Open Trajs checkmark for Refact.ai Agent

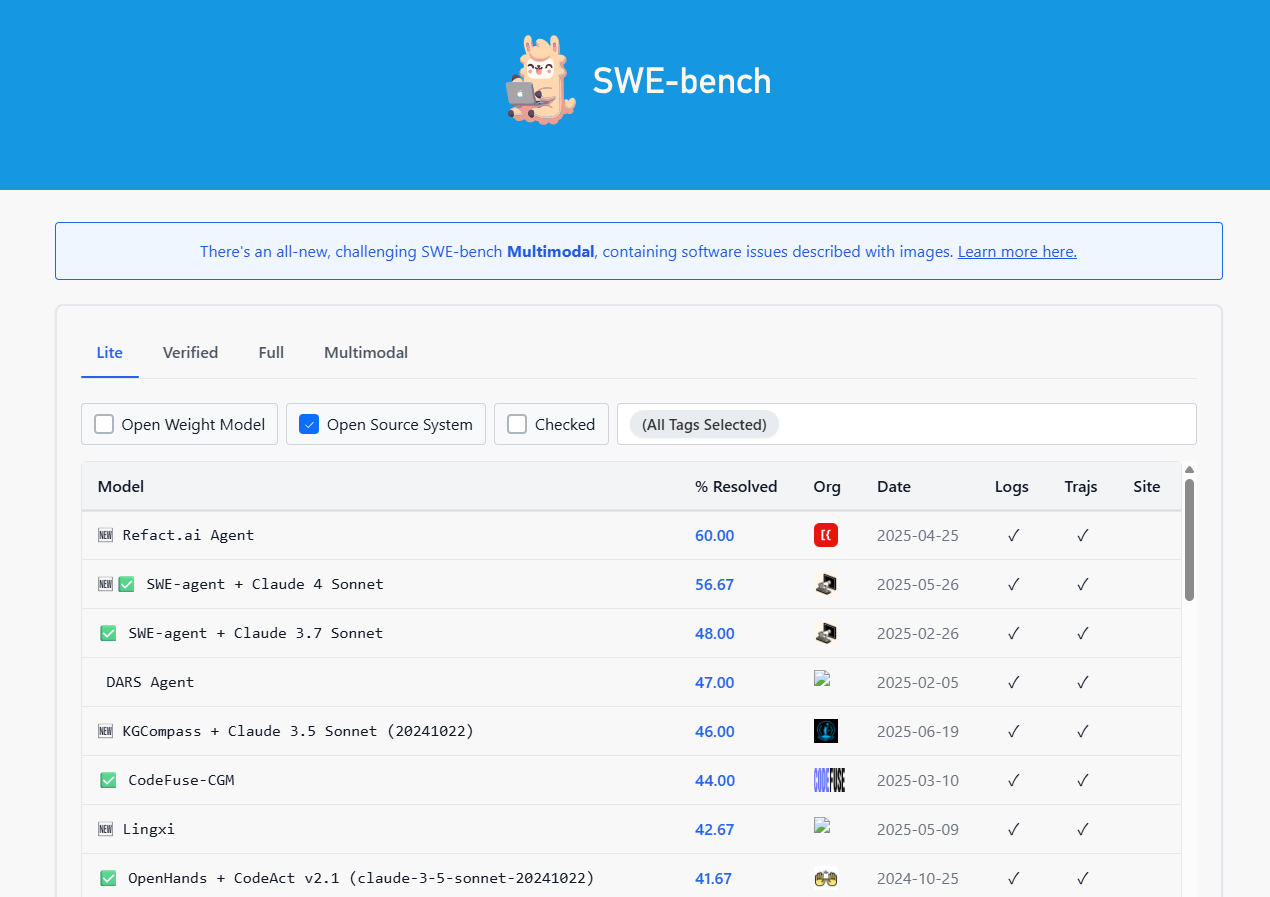pos(1082,535)
